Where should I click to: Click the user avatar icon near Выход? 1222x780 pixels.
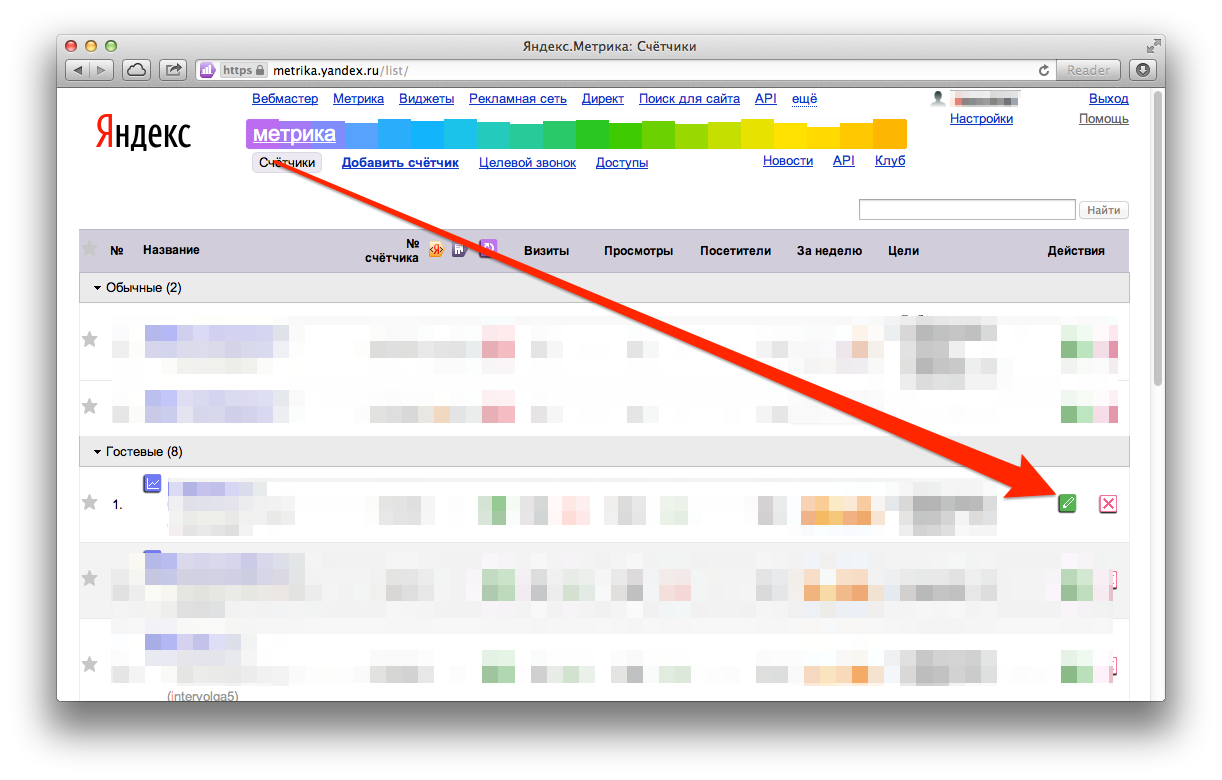pos(938,98)
